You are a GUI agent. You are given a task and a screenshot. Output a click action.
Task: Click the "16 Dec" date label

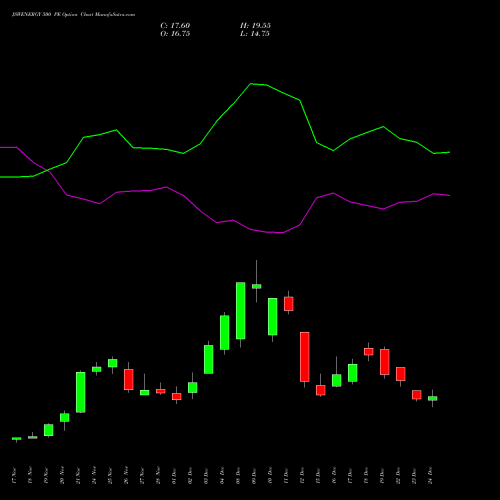334,476
